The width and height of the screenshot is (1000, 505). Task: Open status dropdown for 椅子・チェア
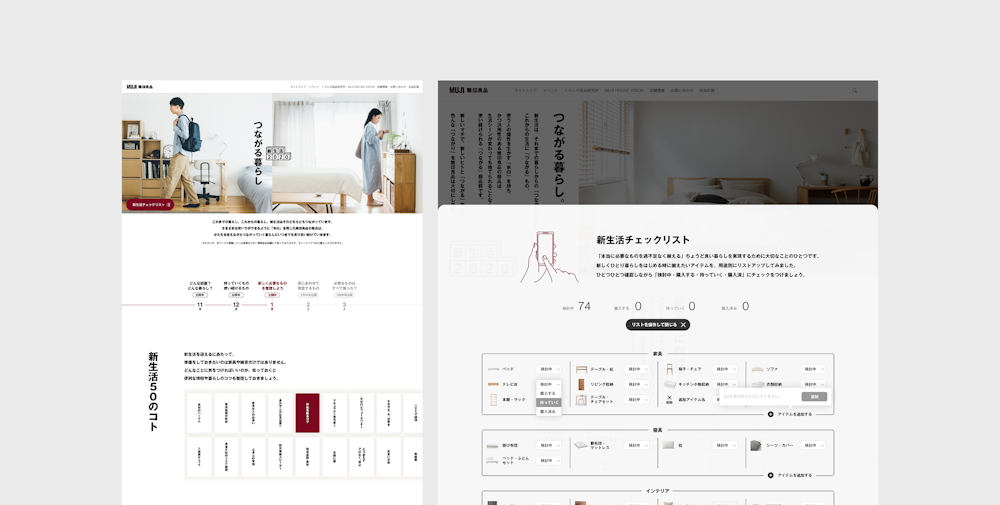click(x=725, y=369)
